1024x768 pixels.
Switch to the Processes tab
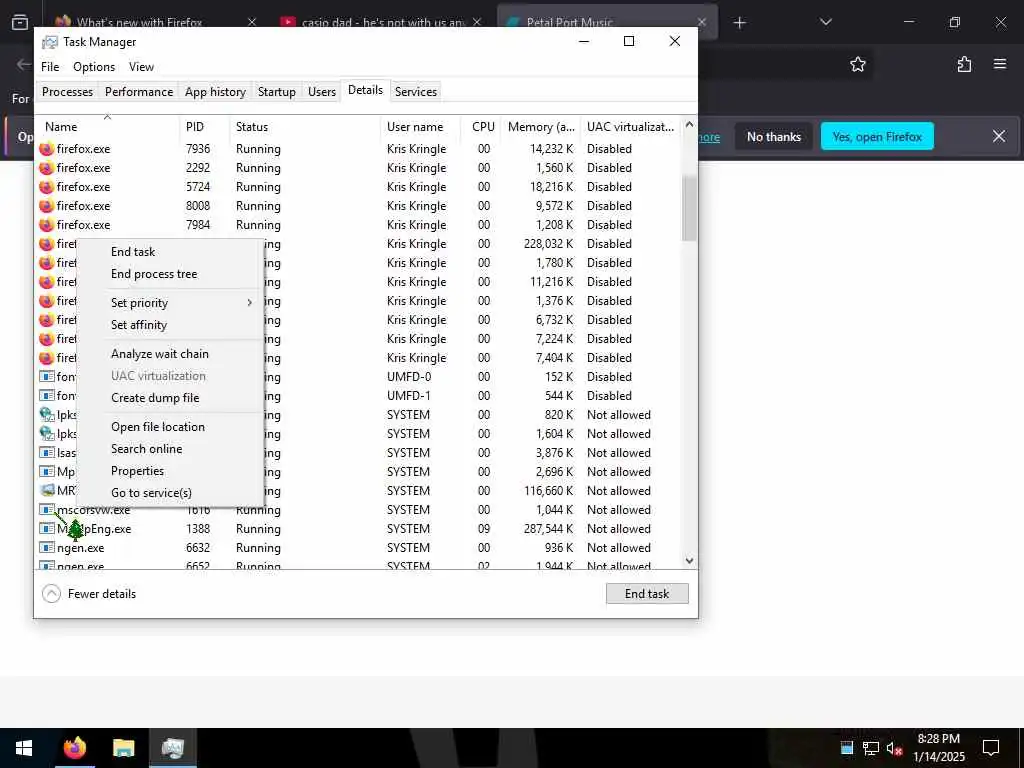[67, 92]
